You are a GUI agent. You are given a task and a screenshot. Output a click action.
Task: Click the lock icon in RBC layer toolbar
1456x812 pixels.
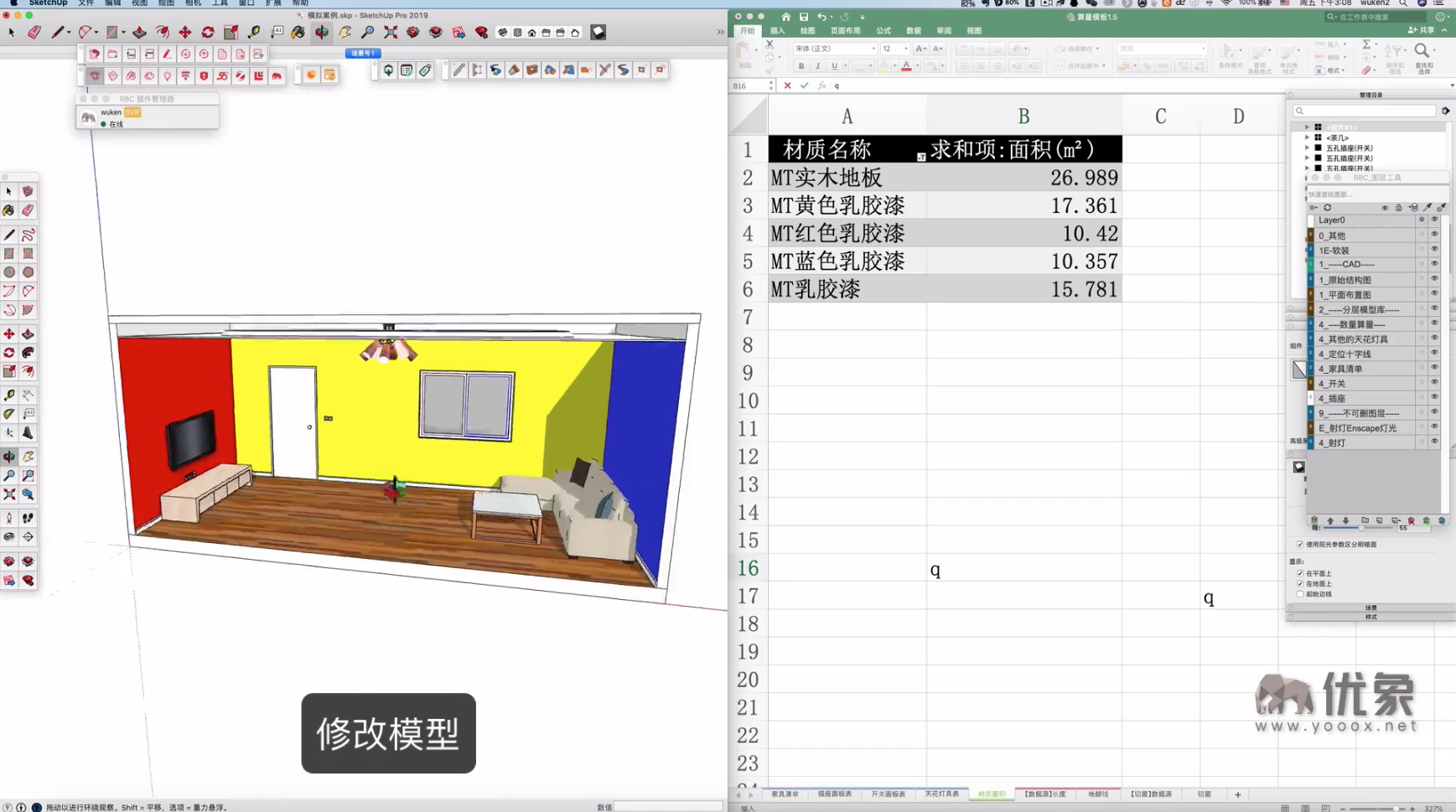coord(1398,208)
